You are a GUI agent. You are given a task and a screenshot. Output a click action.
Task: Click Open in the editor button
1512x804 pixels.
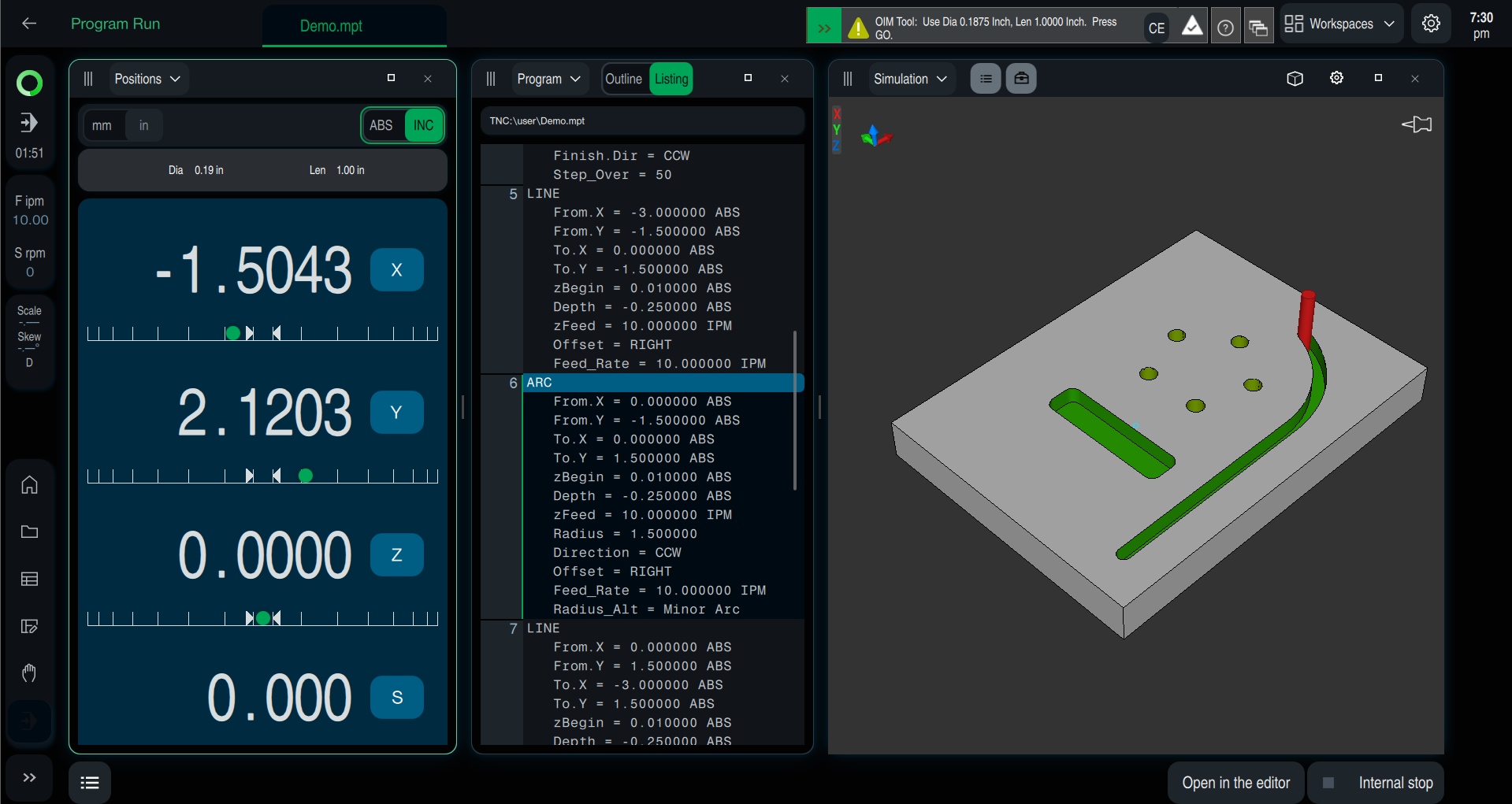[x=1235, y=783]
